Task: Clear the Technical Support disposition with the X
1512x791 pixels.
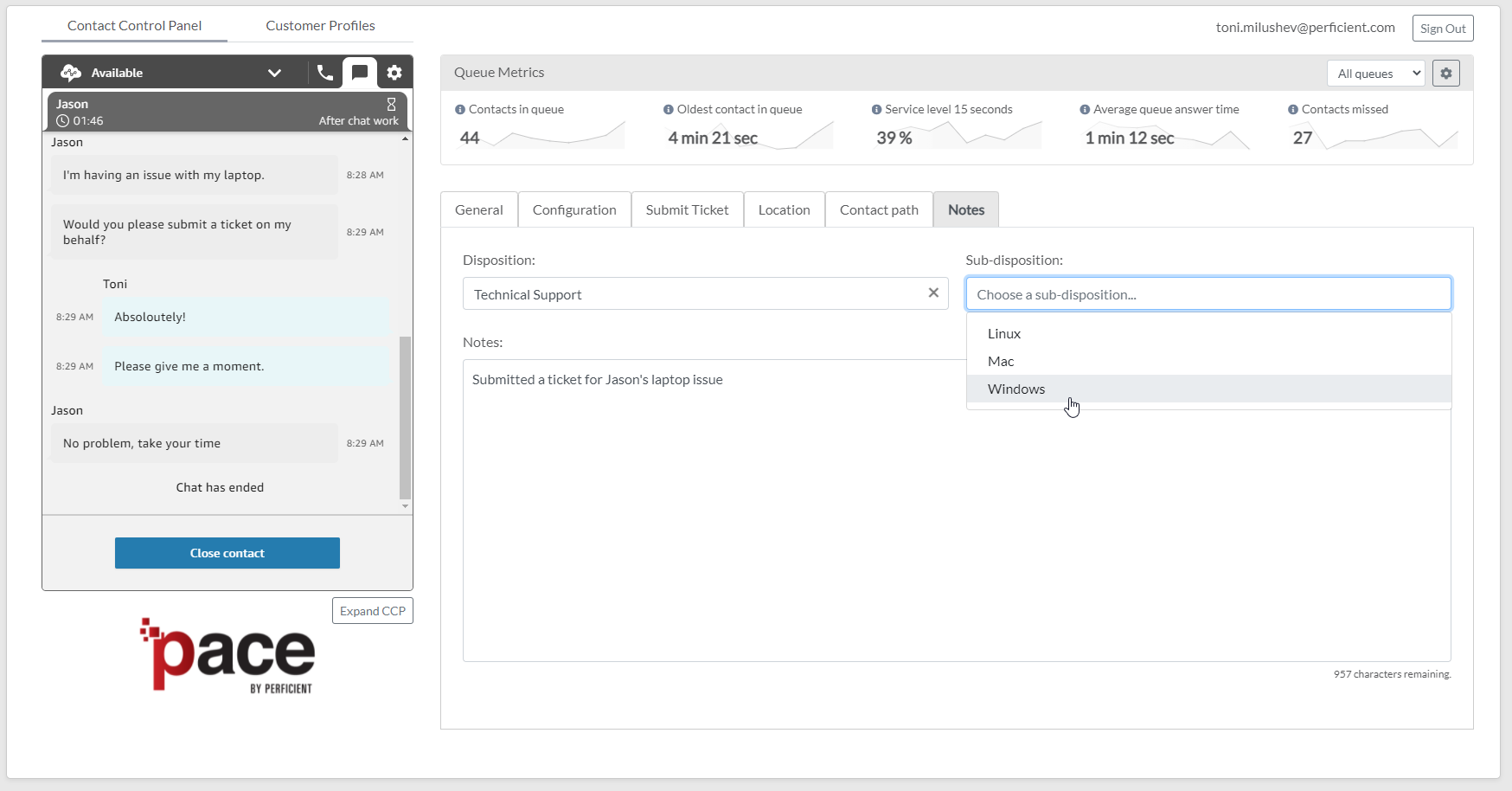Action: point(933,293)
